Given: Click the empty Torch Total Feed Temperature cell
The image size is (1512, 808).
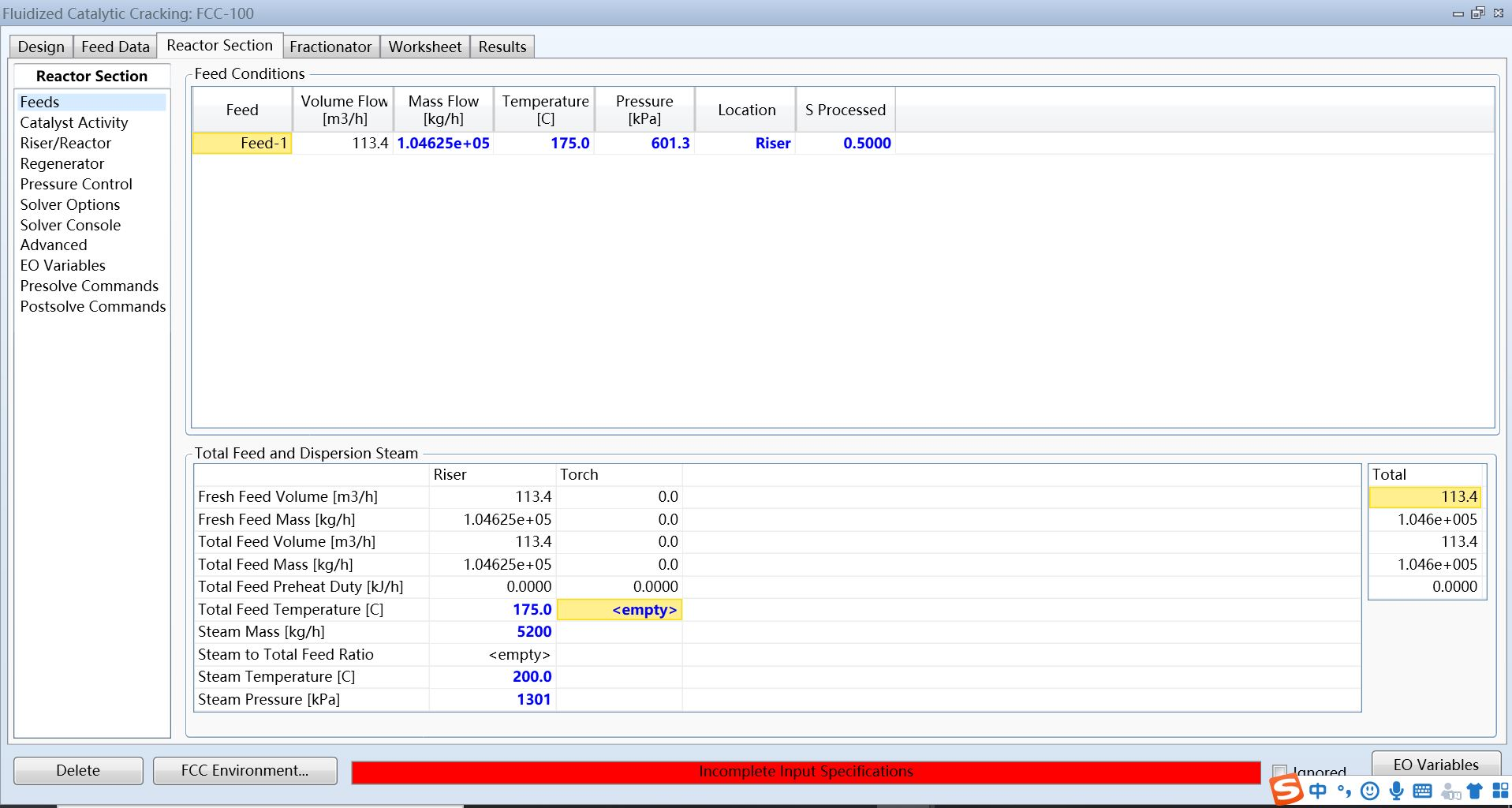Looking at the screenshot, I should pos(619,609).
